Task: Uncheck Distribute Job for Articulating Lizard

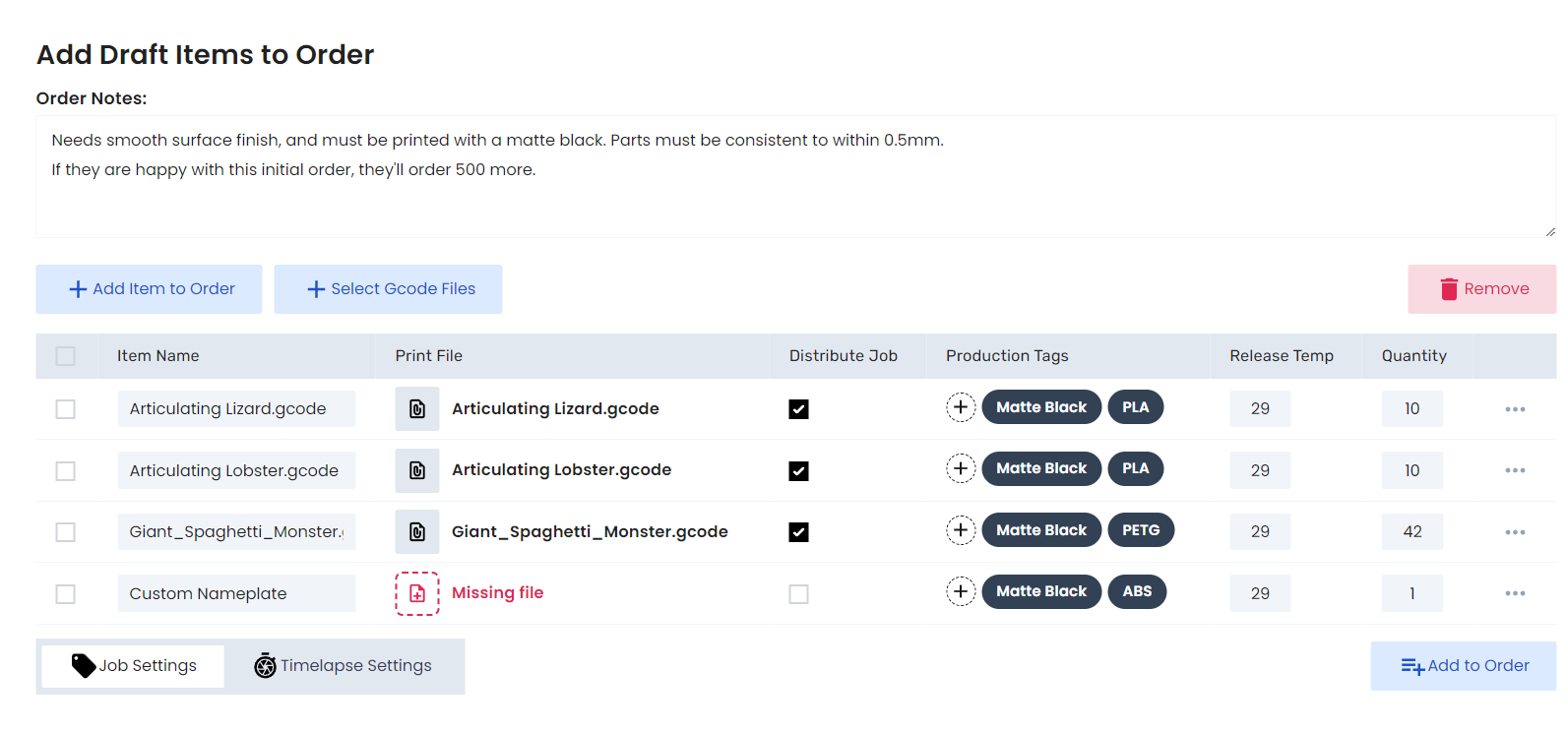Action: click(798, 409)
